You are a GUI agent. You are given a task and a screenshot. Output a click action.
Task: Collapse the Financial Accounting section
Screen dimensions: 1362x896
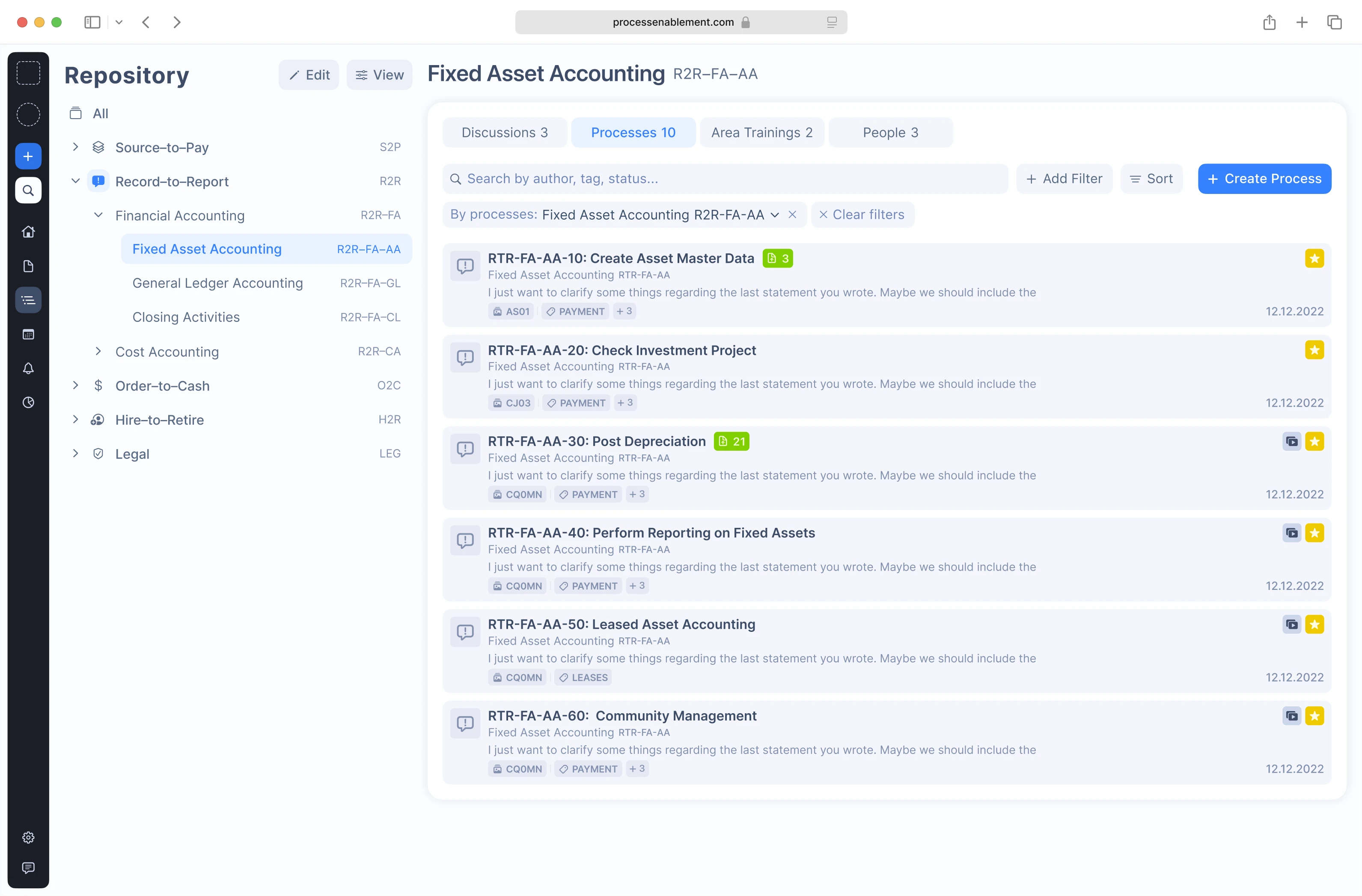(x=98, y=215)
